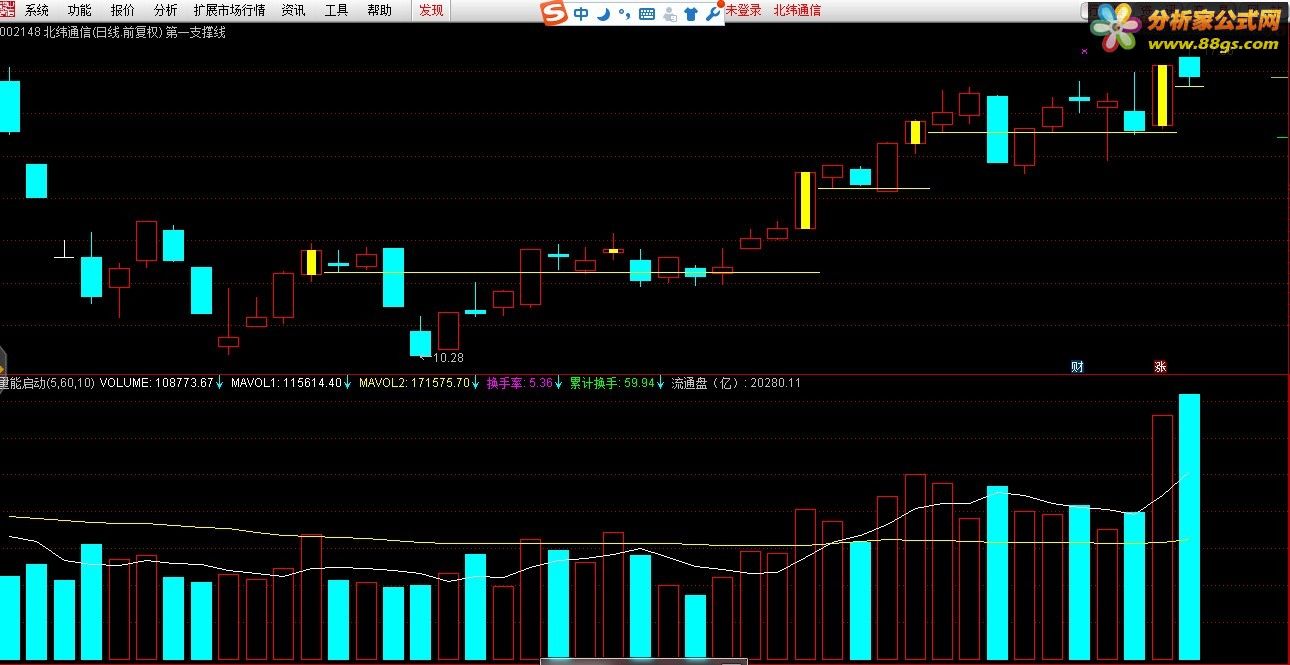Click the horizontal scrollbar at bottom
1290x665 pixels.
click(644, 661)
